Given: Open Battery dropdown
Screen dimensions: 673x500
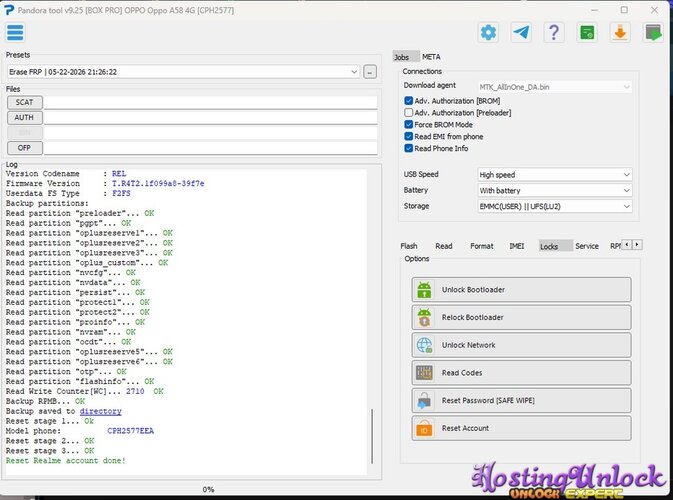Looking at the screenshot, I should click(x=555, y=191).
